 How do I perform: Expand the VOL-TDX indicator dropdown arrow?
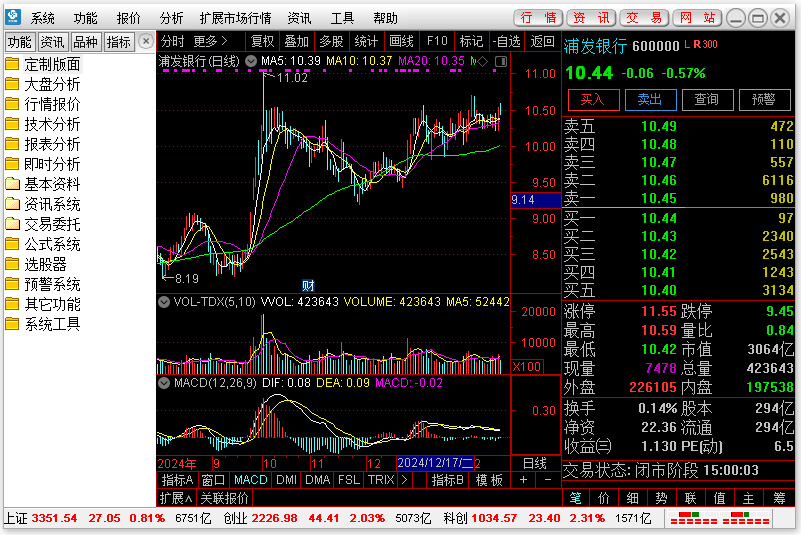[164, 302]
